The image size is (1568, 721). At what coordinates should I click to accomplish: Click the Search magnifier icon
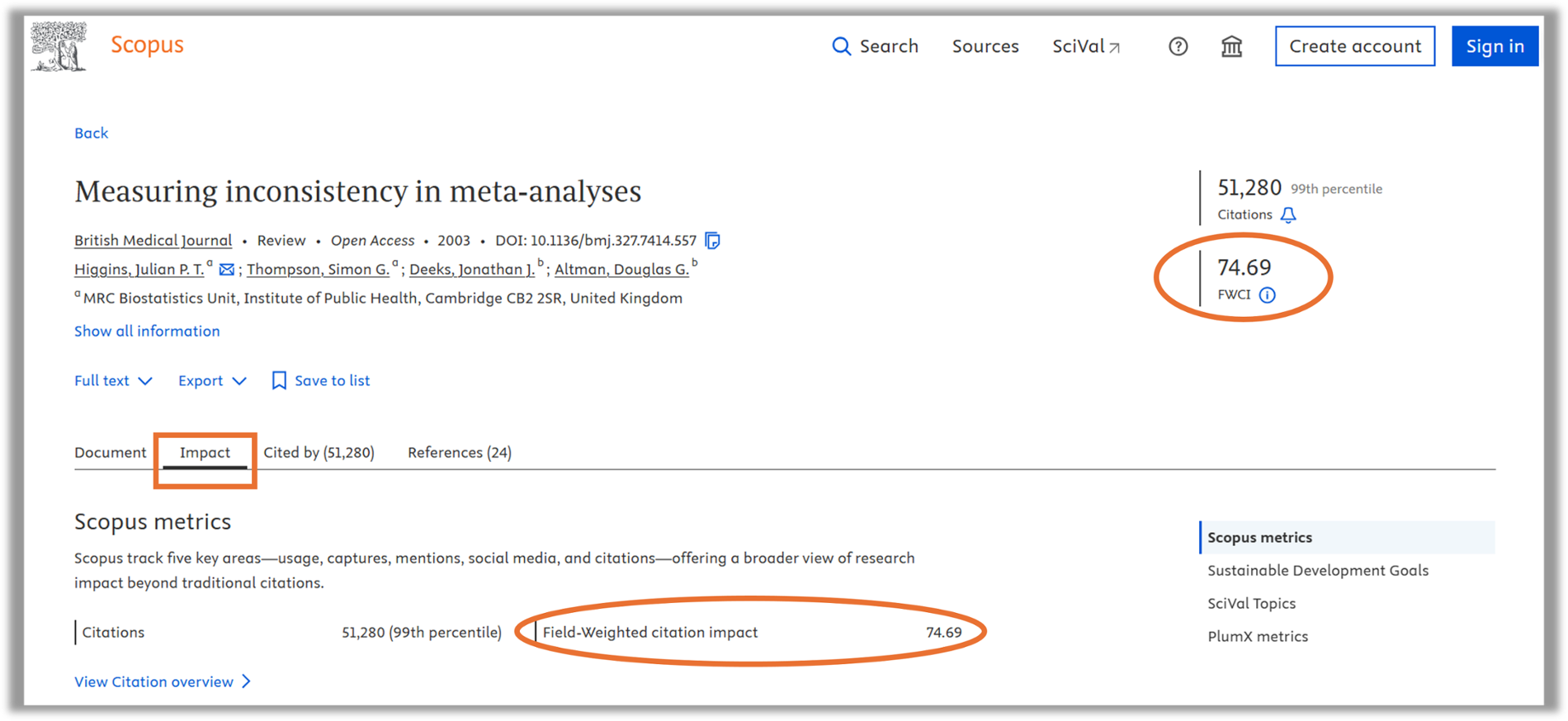841,46
